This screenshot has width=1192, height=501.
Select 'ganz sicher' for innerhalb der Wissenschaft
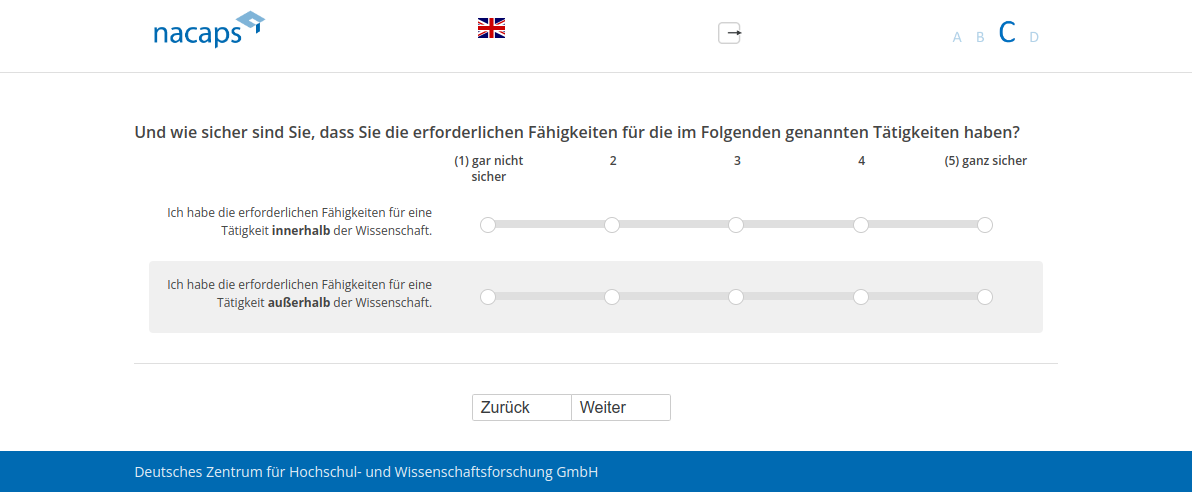(985, 225)
